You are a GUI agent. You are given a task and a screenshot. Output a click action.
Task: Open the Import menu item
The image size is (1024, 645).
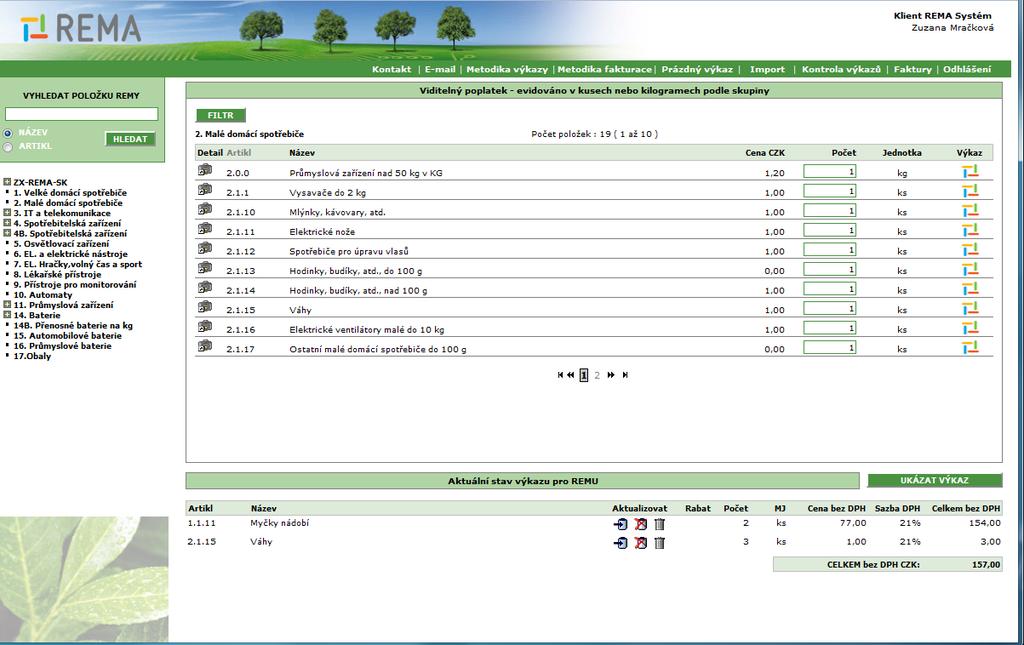tap(767, 69)
